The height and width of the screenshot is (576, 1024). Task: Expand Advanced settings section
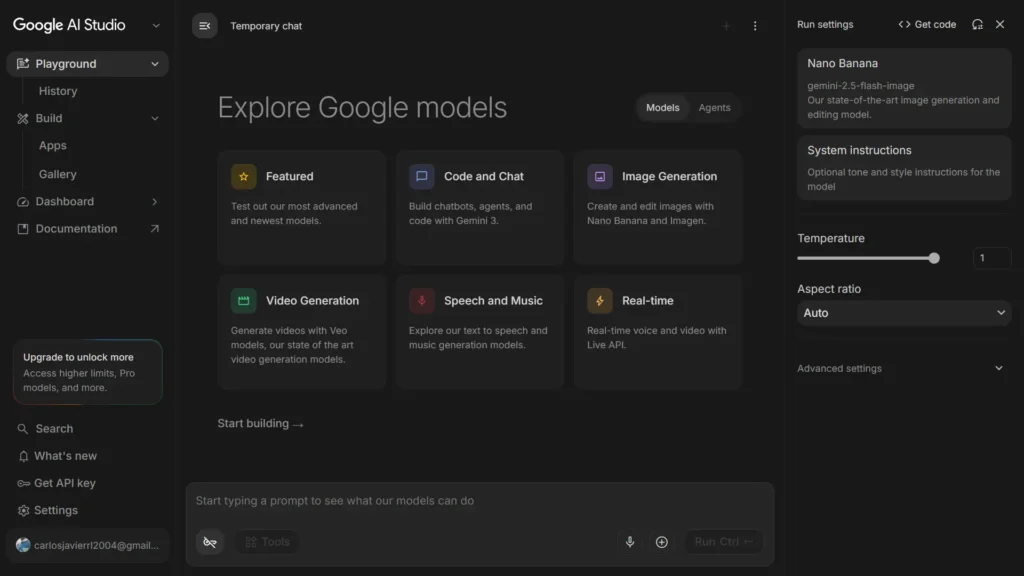pyautogui.click(x=900, y=368)
